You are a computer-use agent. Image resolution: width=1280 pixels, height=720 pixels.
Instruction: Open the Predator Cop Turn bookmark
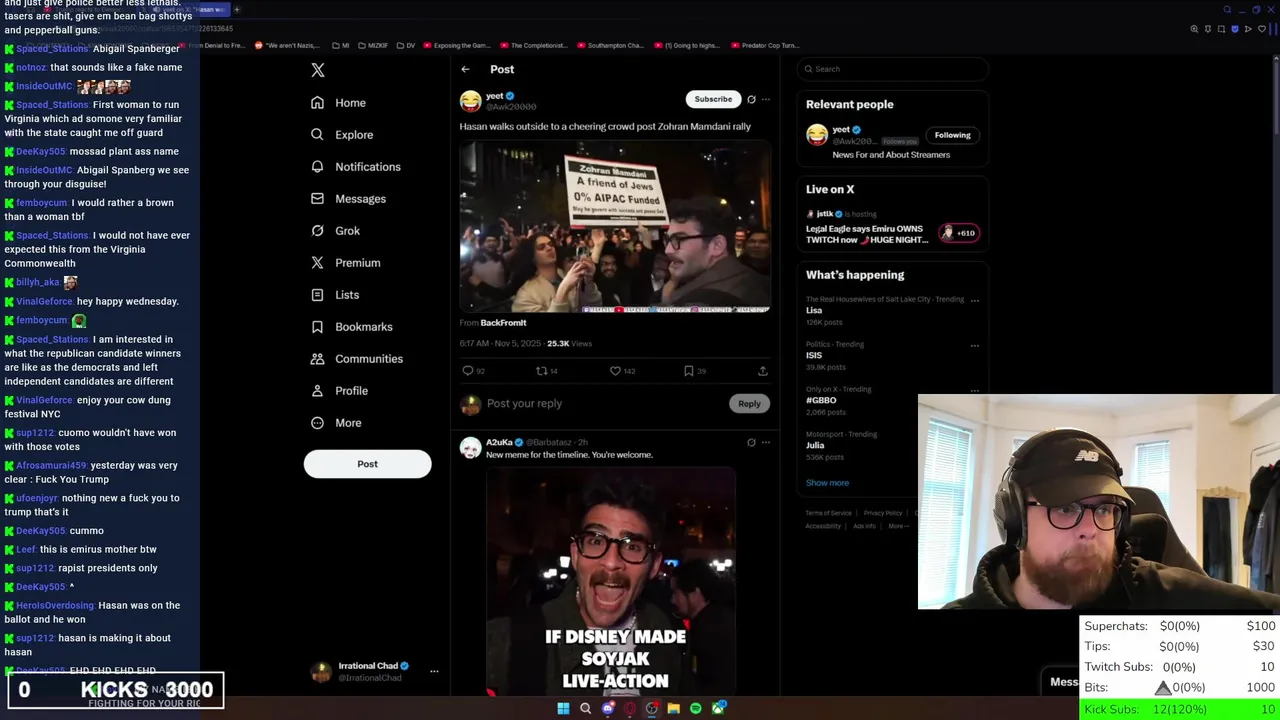tap(766, 45)
